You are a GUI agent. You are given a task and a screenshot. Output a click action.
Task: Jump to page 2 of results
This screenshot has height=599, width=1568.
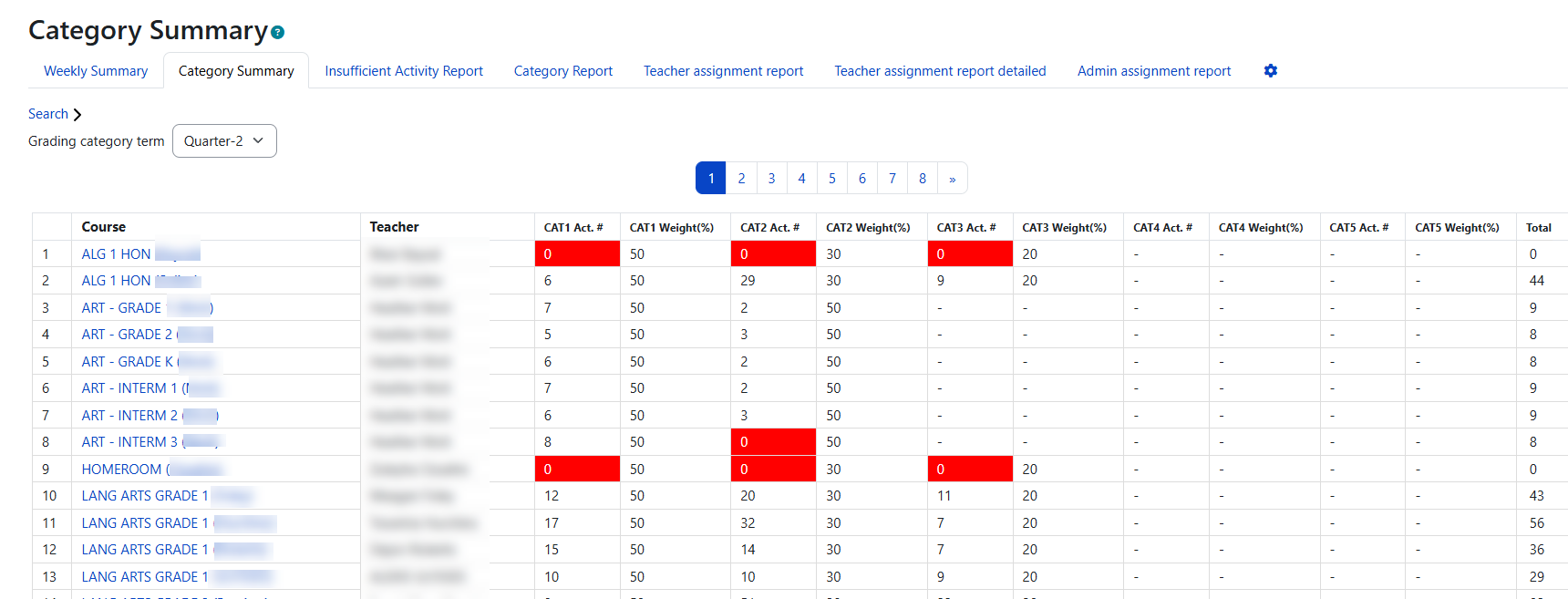click(x=742, y=179)
